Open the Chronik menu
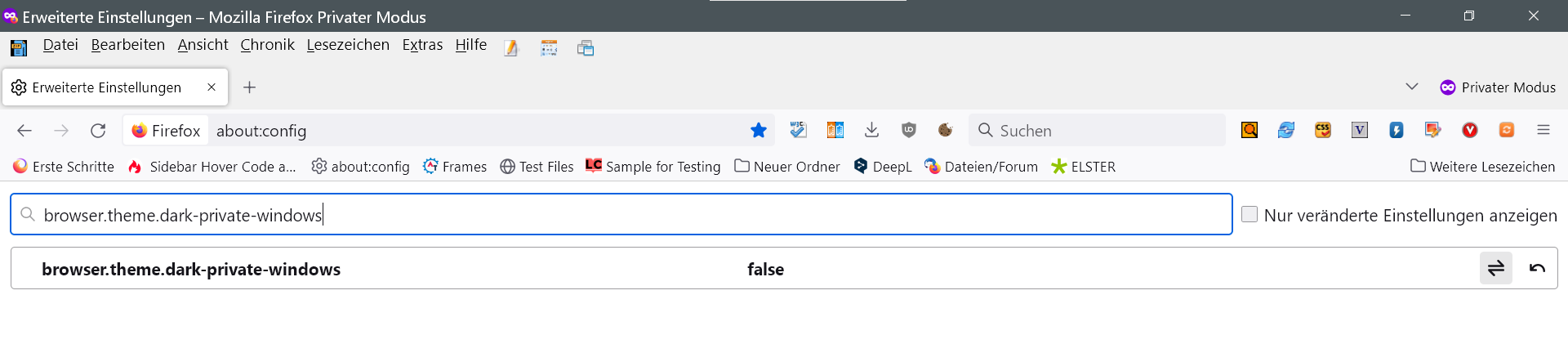Image resolution: width=1568 pixels, height=344 pixels. [267, 45]
